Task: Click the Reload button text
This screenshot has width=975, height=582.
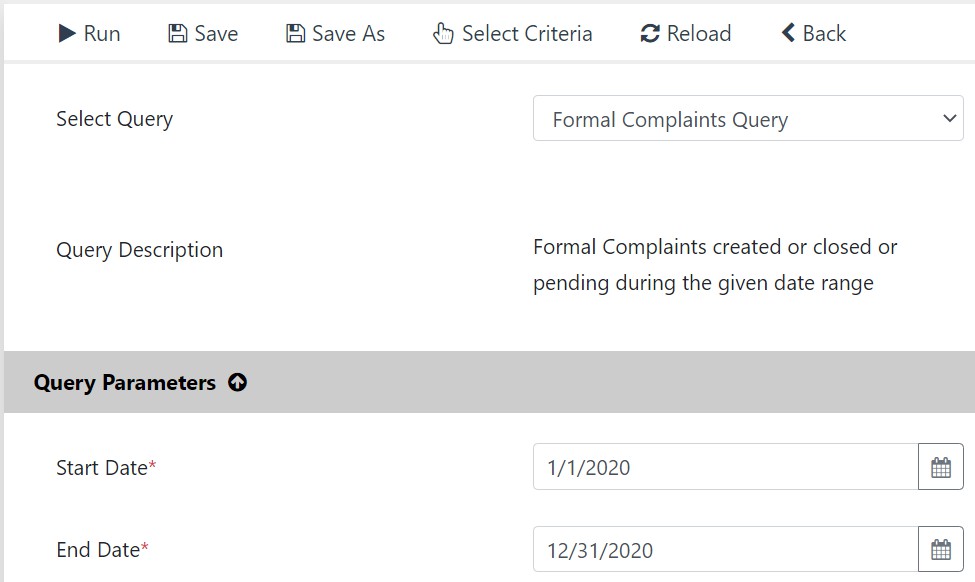Action: tap(699, 33)
